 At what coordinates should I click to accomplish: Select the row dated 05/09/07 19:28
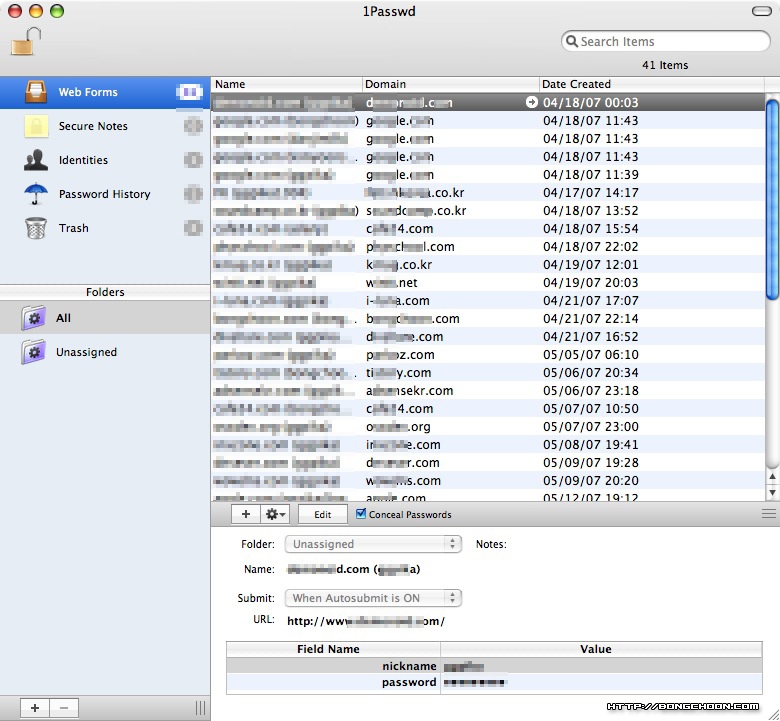tap(488, 462)
